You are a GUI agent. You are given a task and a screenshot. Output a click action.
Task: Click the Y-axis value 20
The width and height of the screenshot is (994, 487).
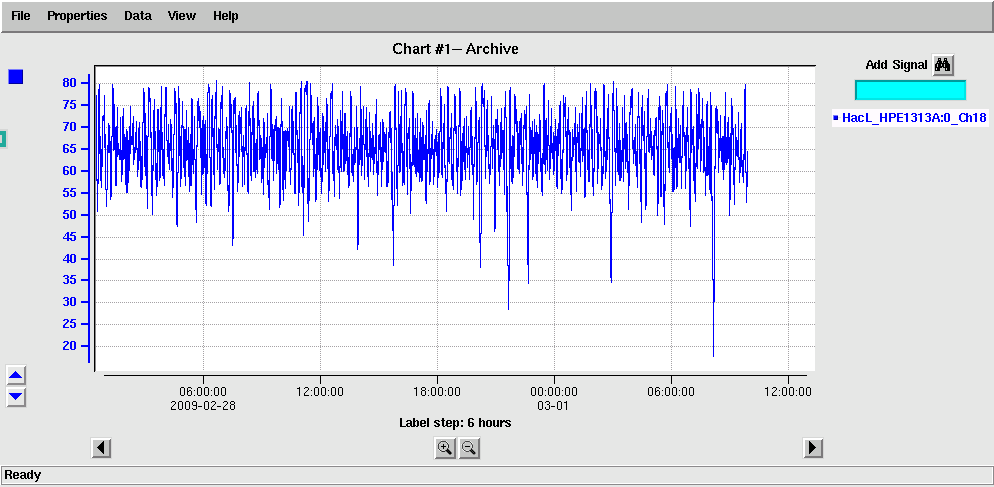coord(69,346)
